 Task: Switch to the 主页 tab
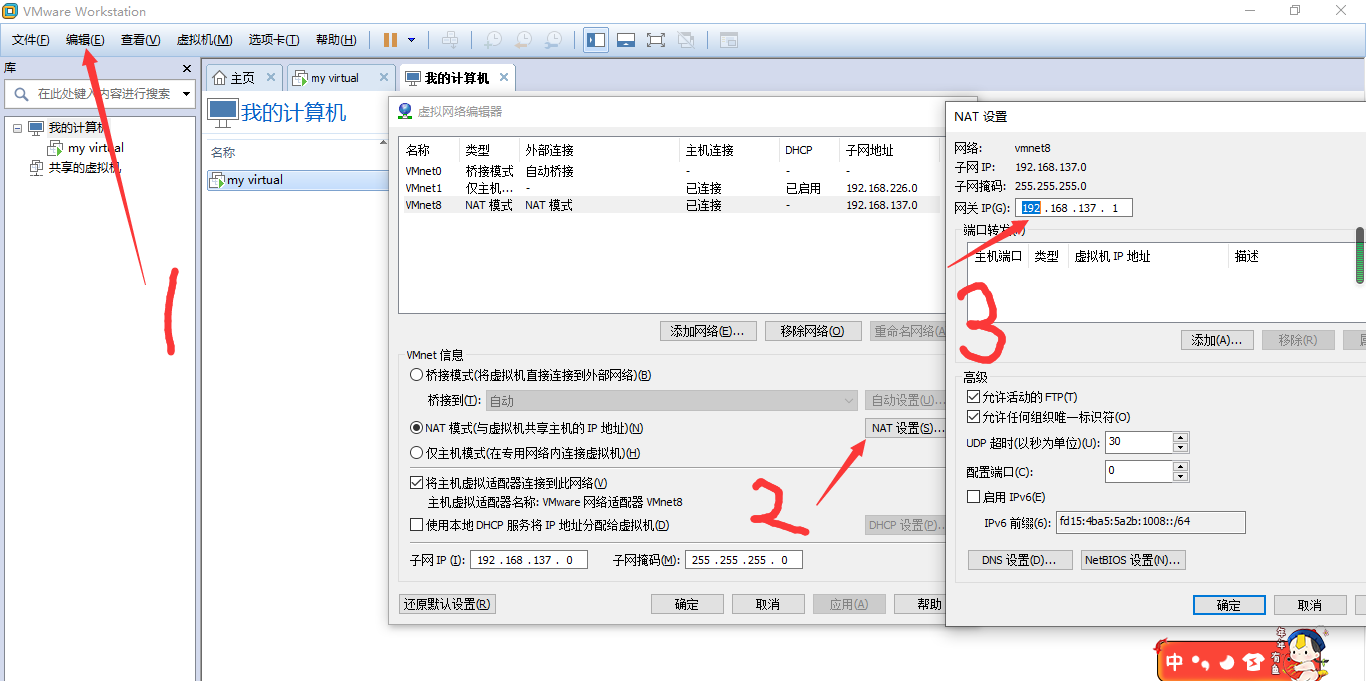pyautogui.click(x=243, y=78)
